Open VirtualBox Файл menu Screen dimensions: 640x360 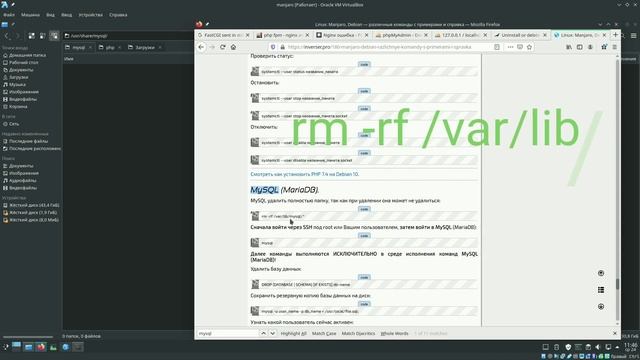[9, 15]
